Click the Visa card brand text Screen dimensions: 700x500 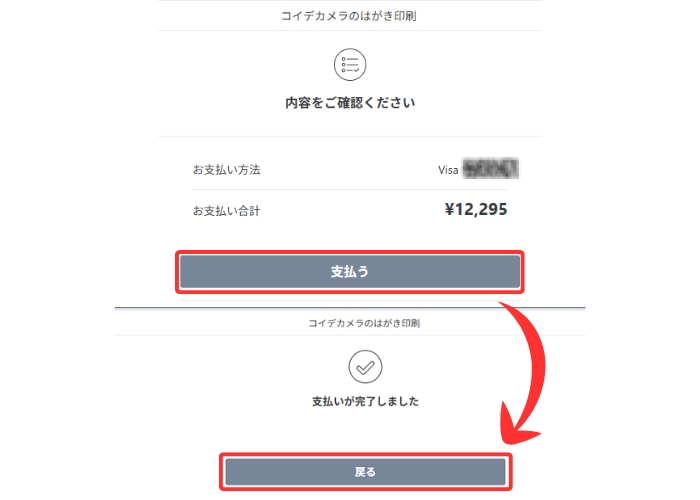[448, 170]
